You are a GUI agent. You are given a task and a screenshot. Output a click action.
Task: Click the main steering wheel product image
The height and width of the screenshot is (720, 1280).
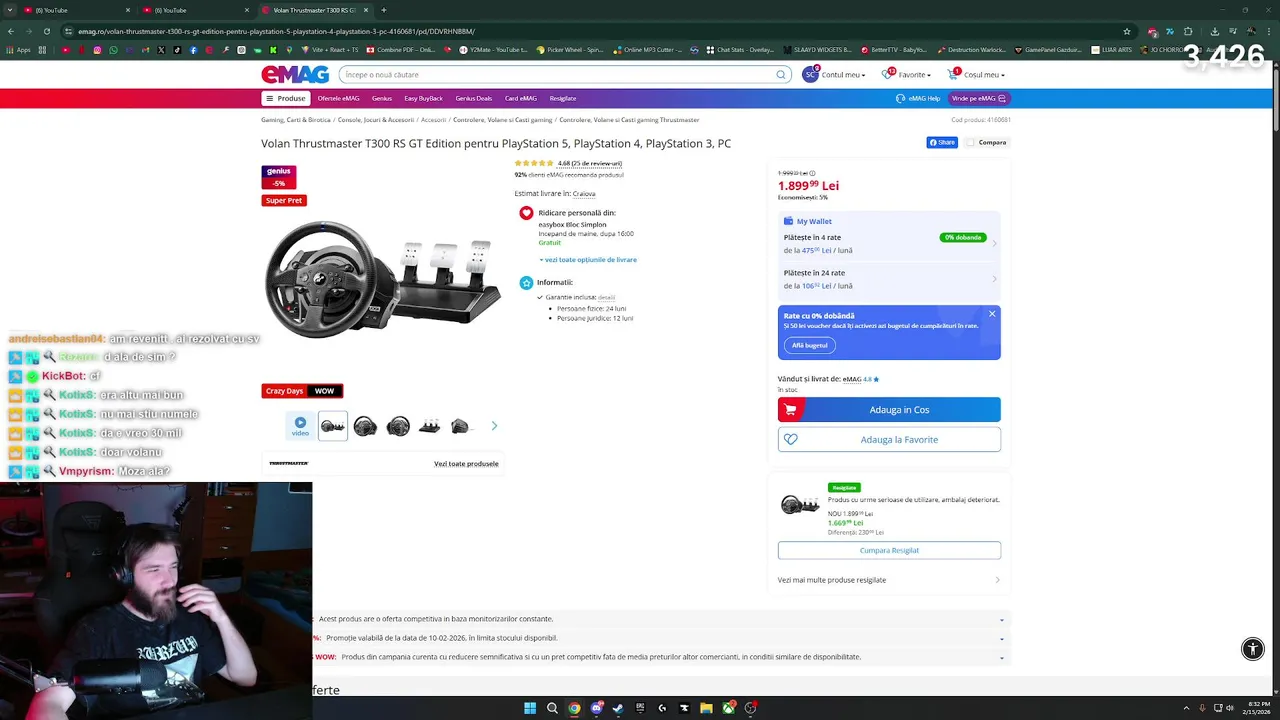(x=383, y=280)
